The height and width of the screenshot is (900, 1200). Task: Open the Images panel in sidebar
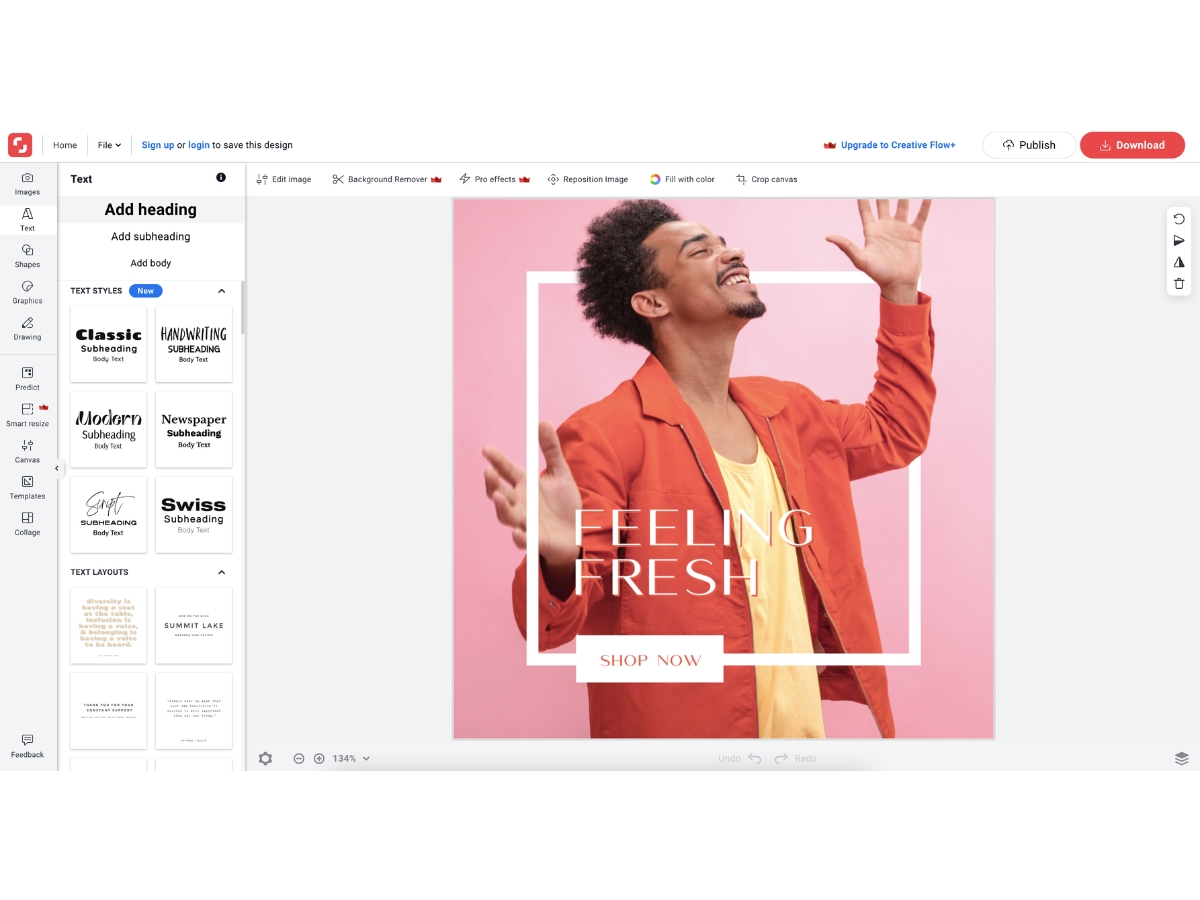27,183
